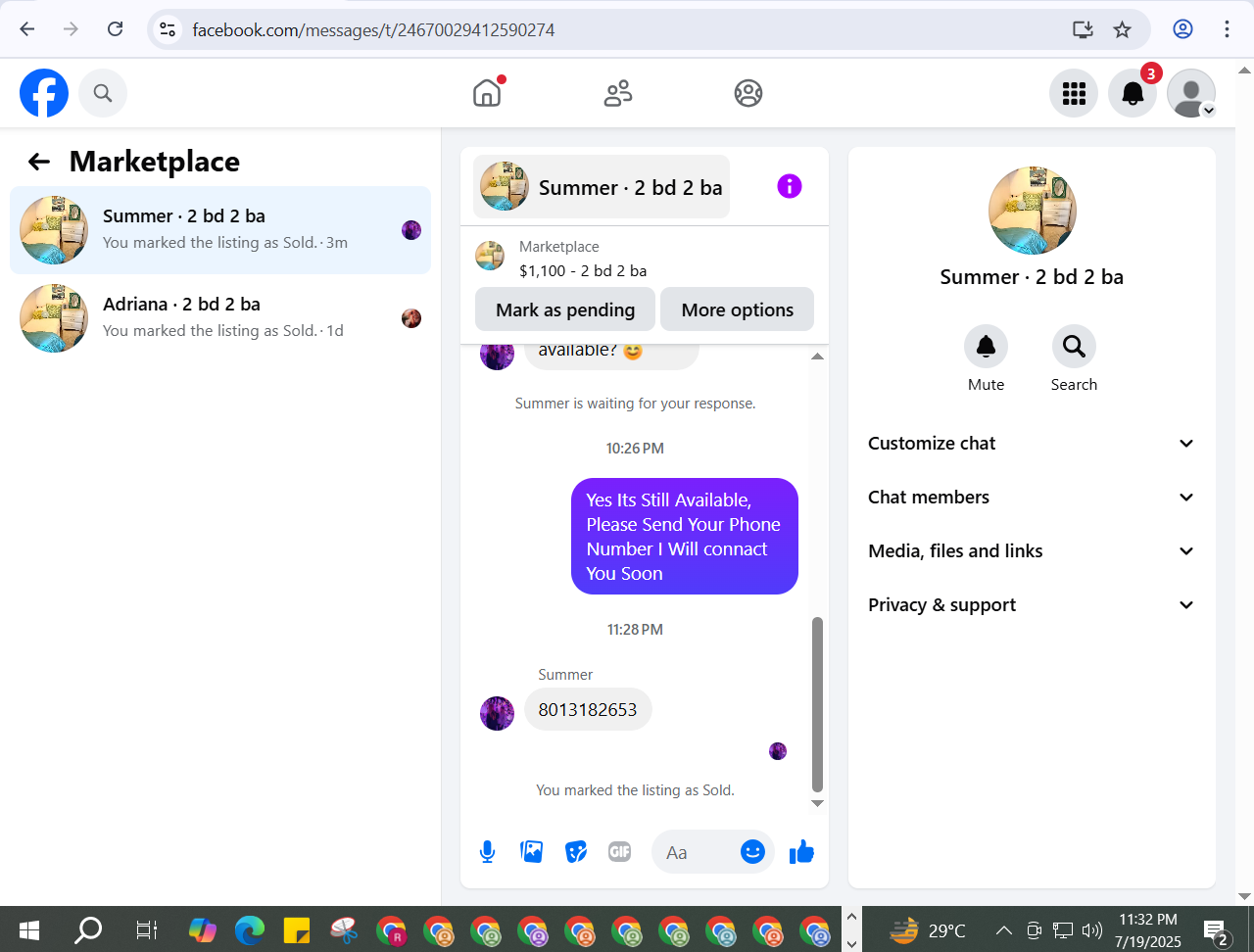The image size is (1254, 952).
Task: Expand Chat members section
Action: [x=1032, y=498]
